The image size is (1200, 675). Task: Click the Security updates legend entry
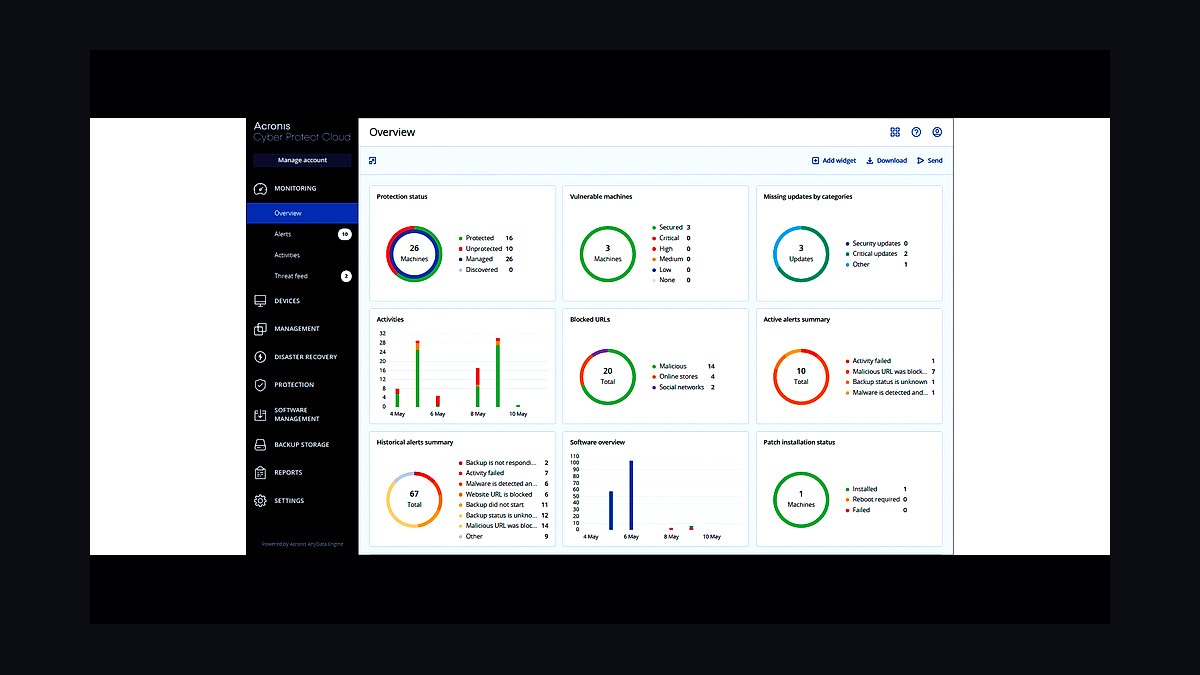click(x=877, y=243)
